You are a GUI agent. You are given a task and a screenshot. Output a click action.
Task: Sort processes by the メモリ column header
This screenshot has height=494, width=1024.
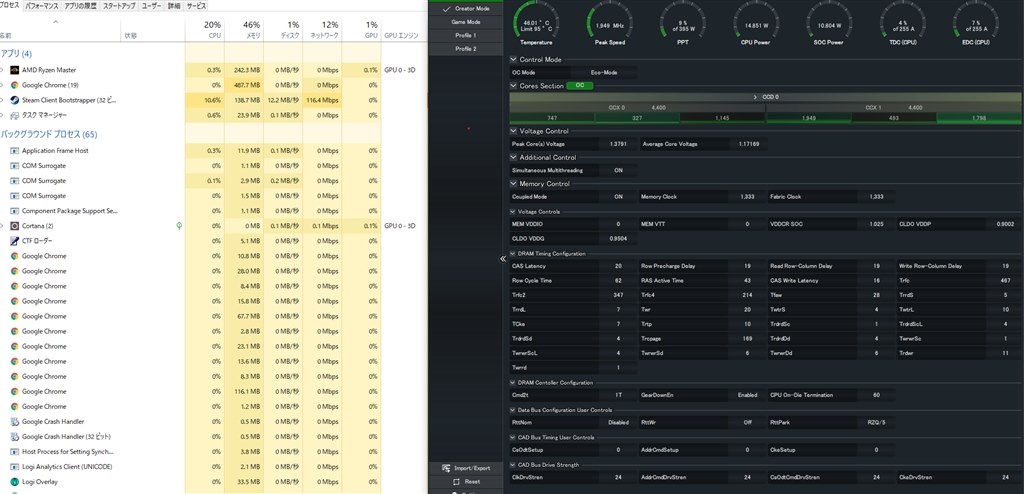[x=244, y=30]
